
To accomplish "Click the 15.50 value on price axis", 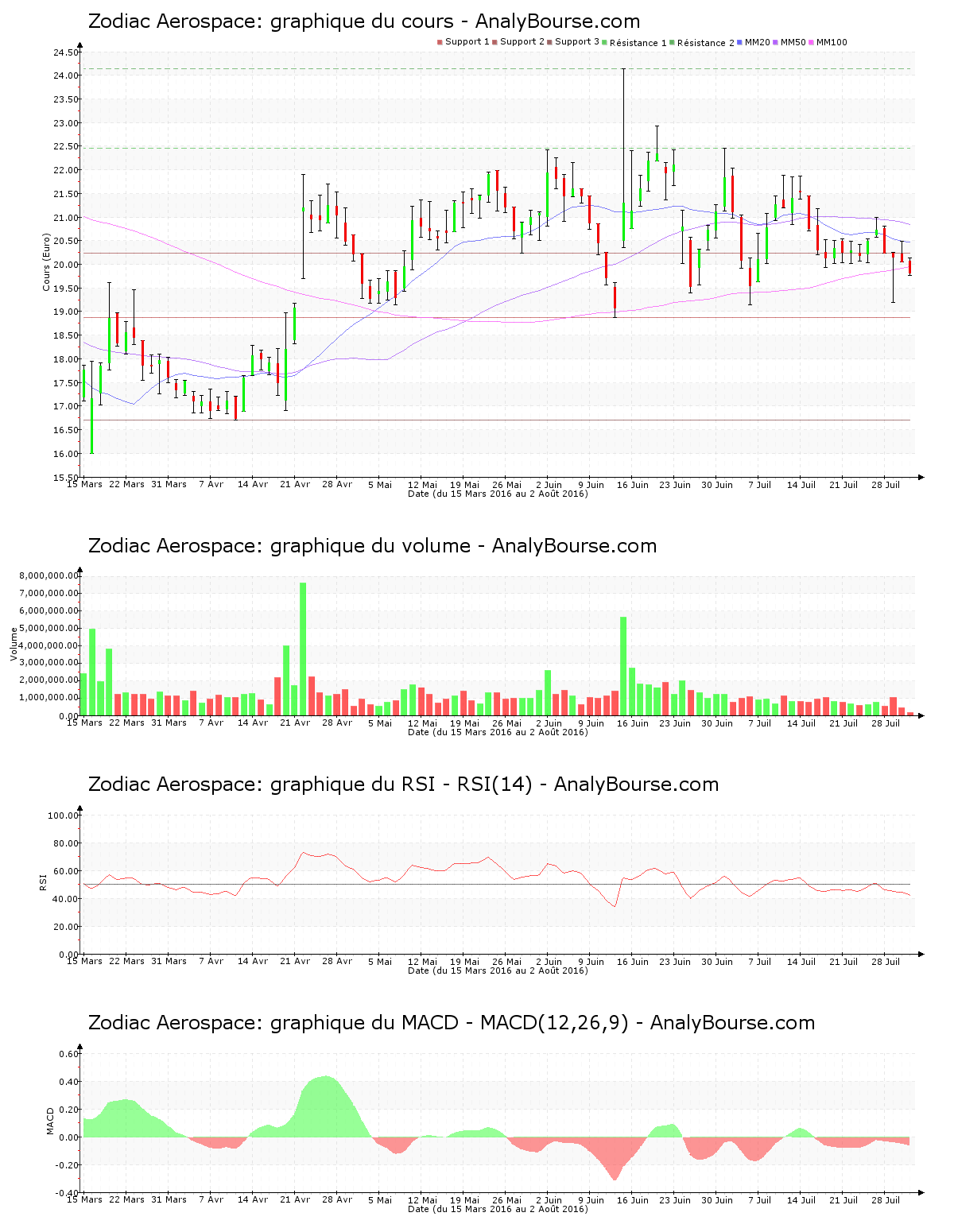I will [66, 478].
